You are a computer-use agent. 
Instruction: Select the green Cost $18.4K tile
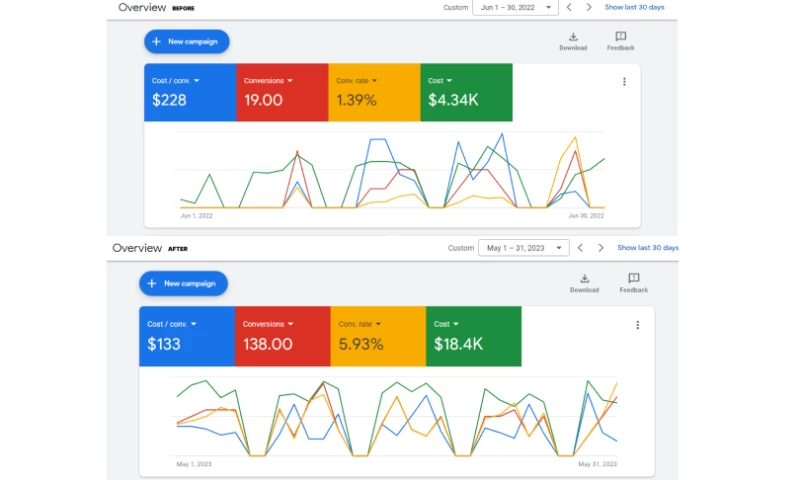pos(473,336)
